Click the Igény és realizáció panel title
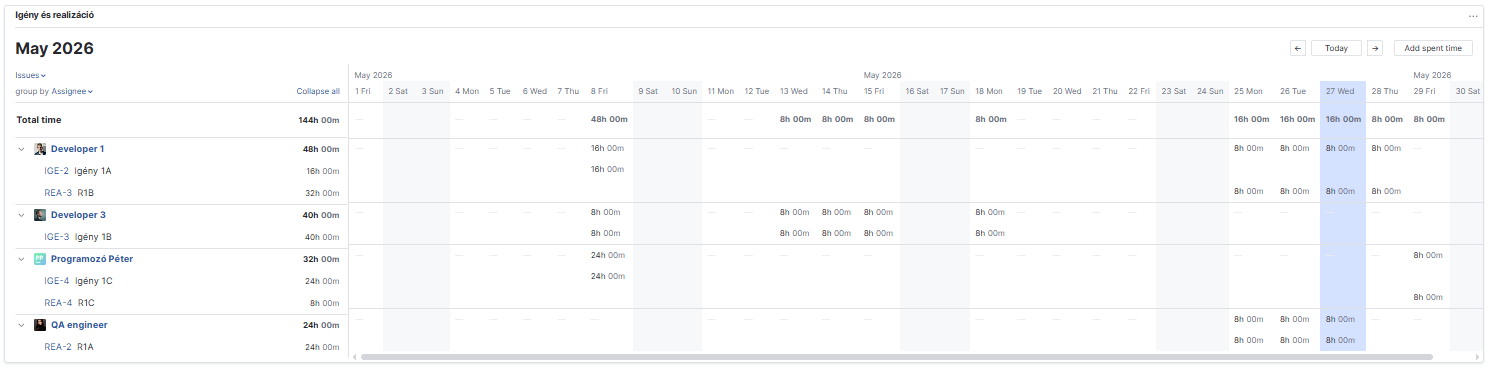 click(55, 16)
